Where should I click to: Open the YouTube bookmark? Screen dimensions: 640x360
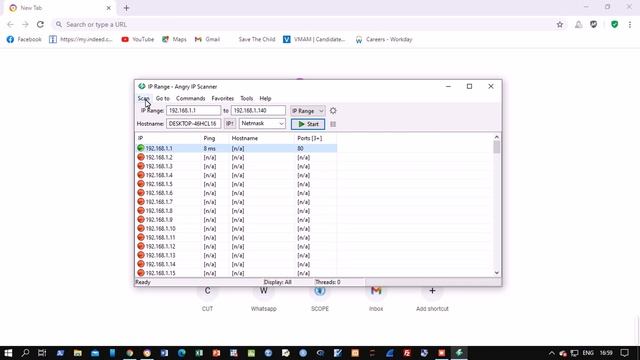pyautogui.click(x=138, y=39)
